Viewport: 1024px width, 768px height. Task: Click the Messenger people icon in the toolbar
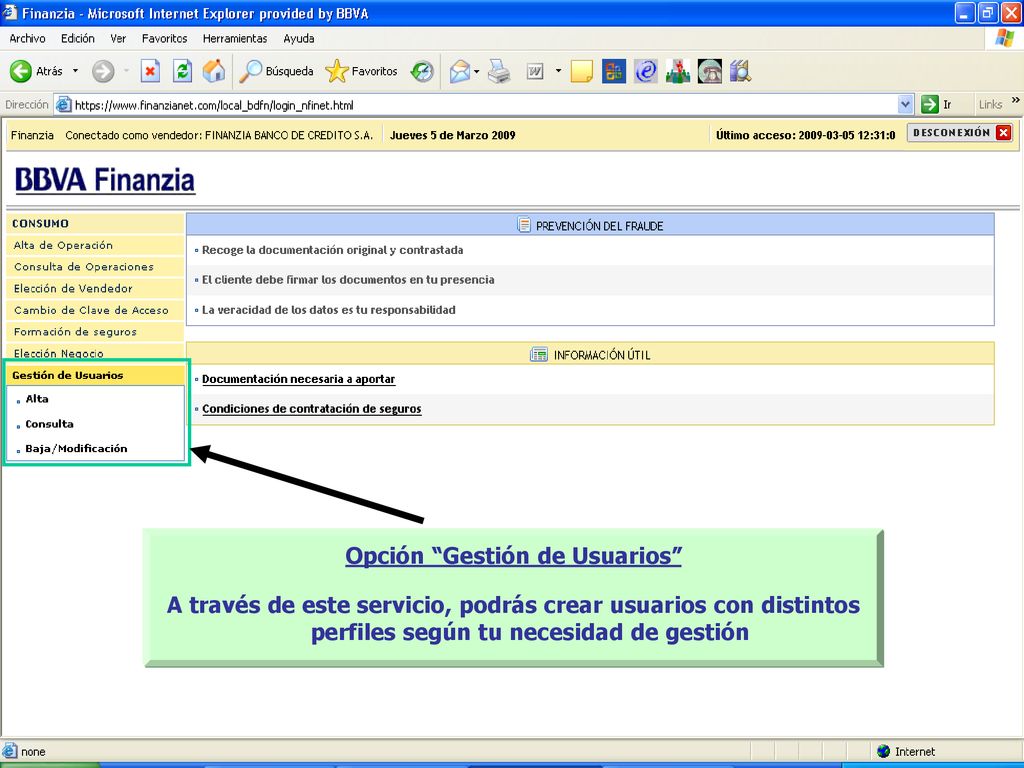click(x=677, y=71)
